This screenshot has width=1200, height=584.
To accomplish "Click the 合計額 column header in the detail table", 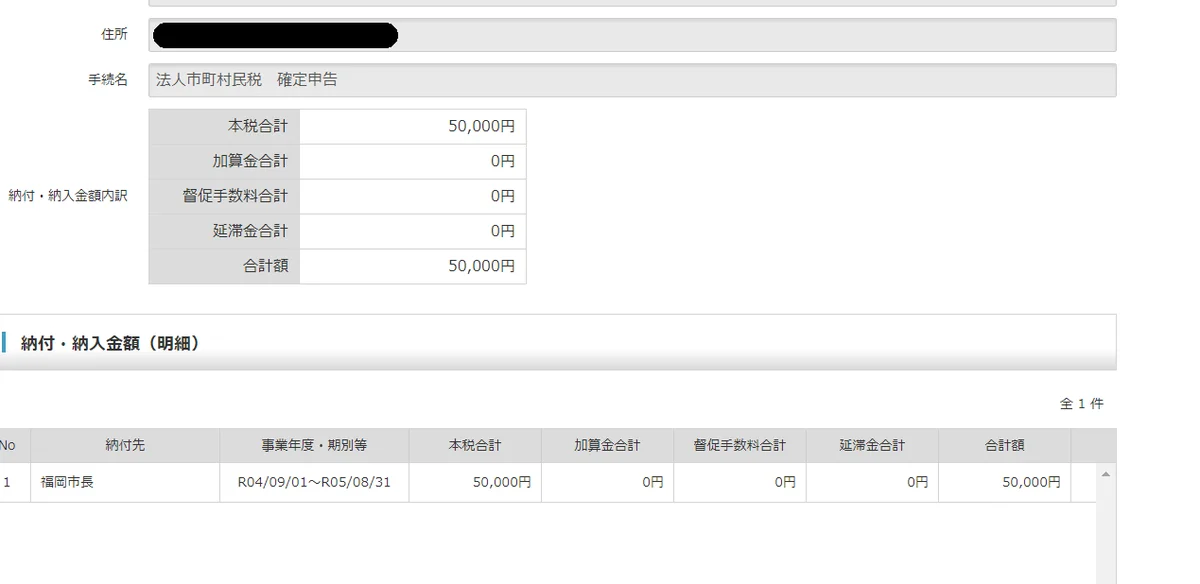I will 1005,446.
